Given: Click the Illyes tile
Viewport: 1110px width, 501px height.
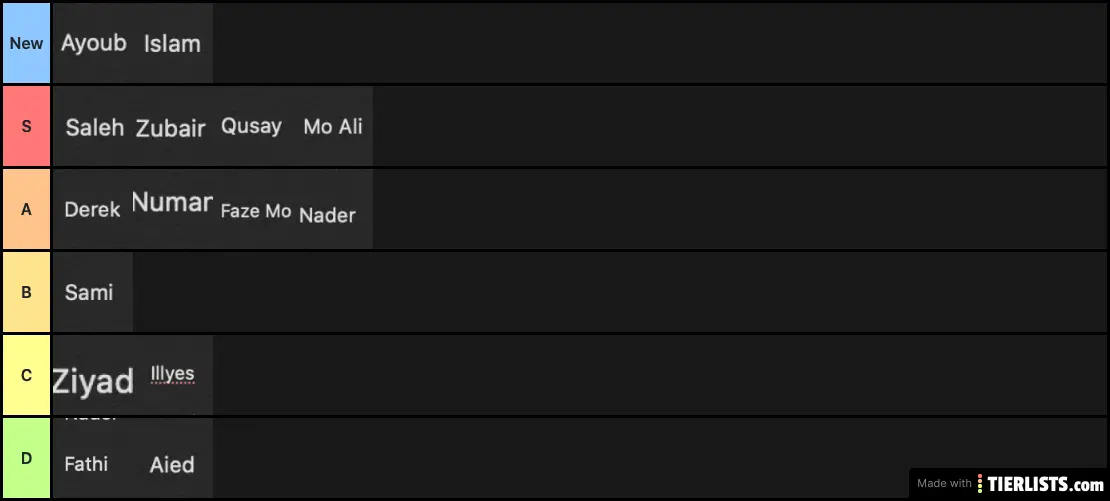Looking at the screenshot, I should (173, 375).
